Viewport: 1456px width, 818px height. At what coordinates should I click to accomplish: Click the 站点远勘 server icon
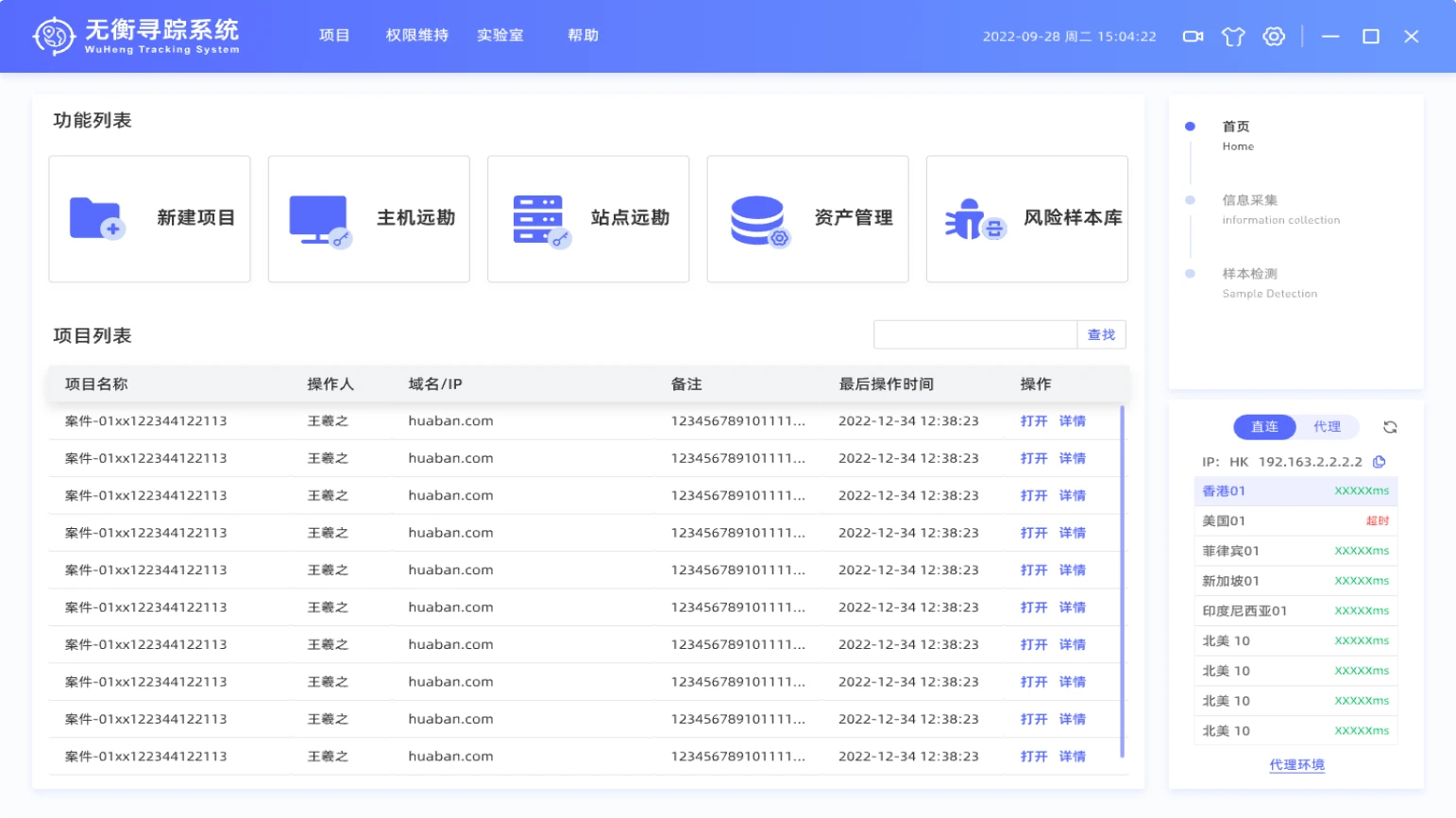click(x=541, y=221)
